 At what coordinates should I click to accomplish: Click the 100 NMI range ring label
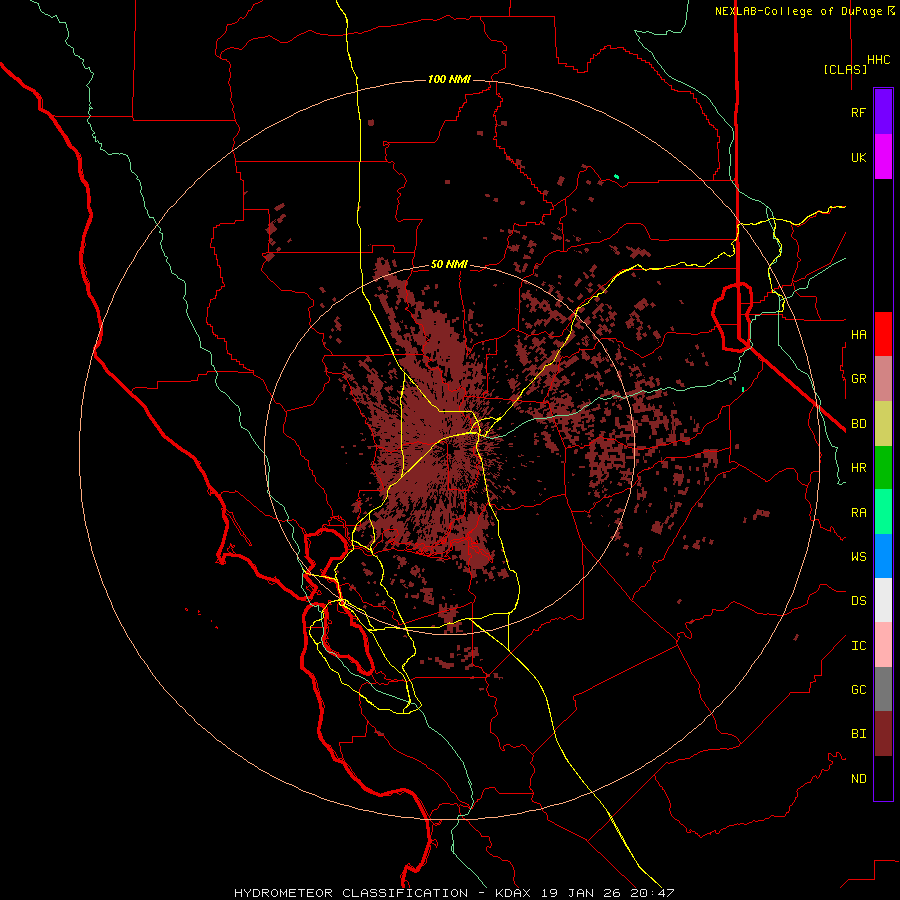click(449, 79)
